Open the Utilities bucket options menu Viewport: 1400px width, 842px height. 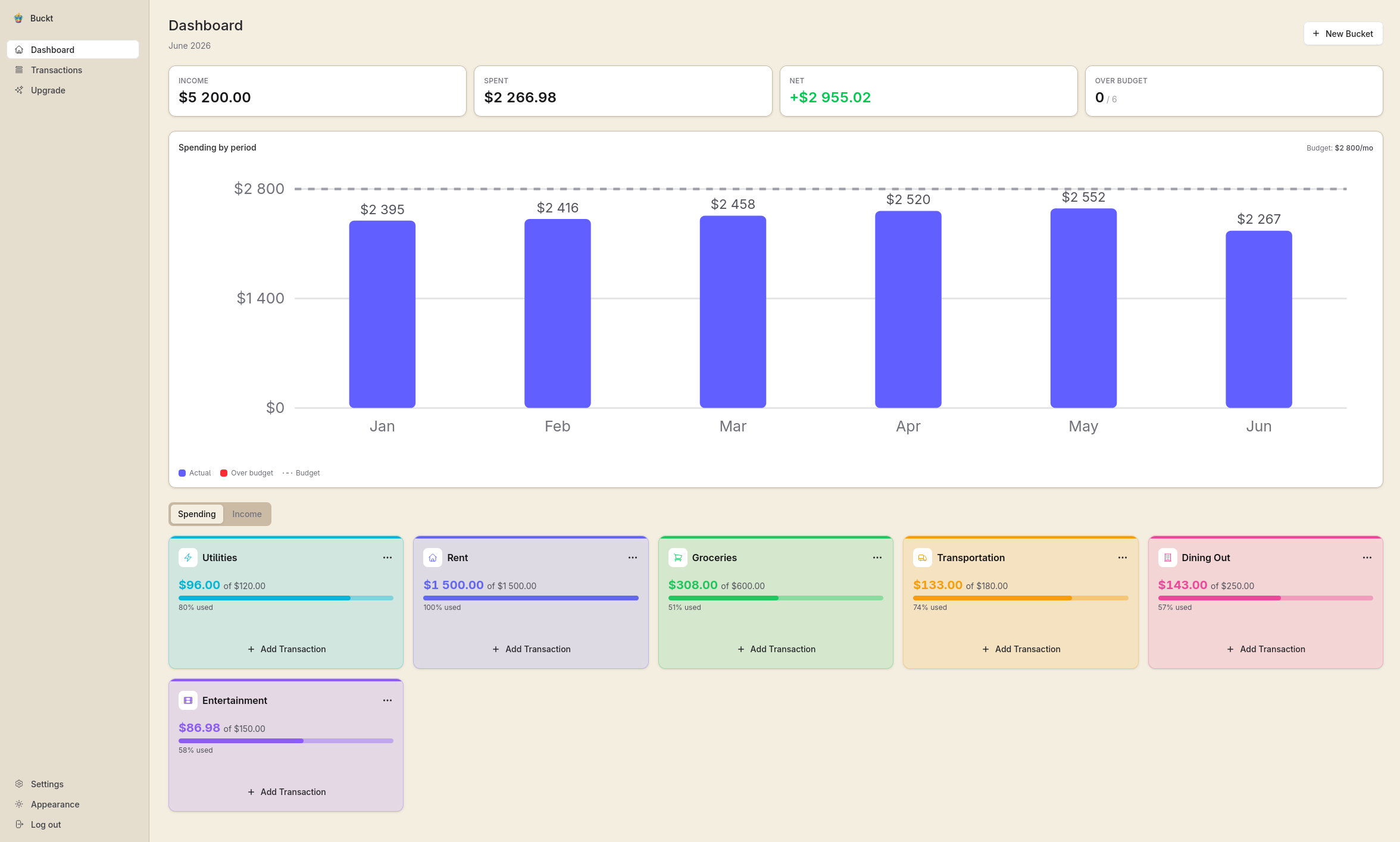coord(387,558)
